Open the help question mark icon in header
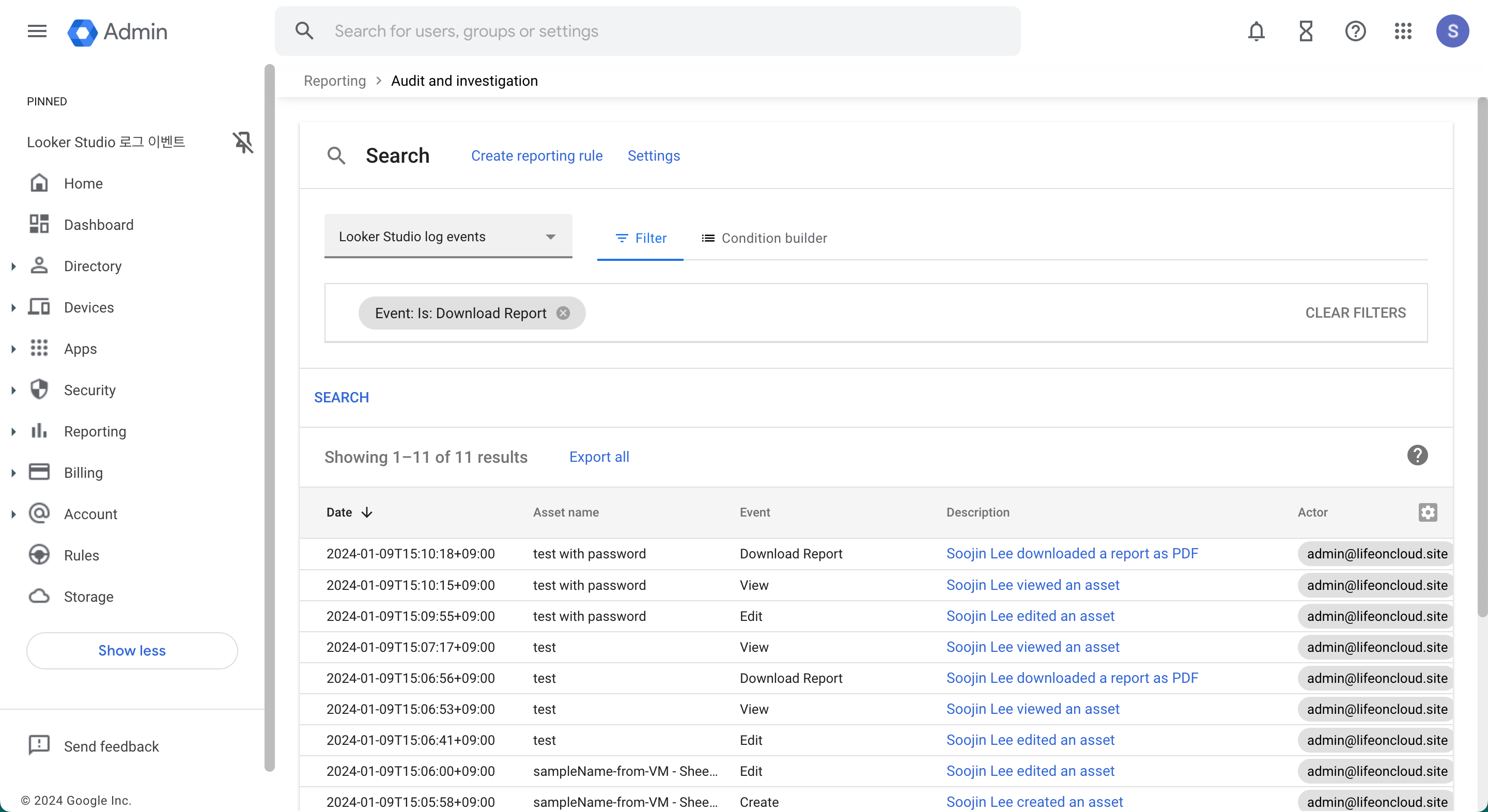The height and width of the screenshot is (812, 1488). pos(1355,31)
